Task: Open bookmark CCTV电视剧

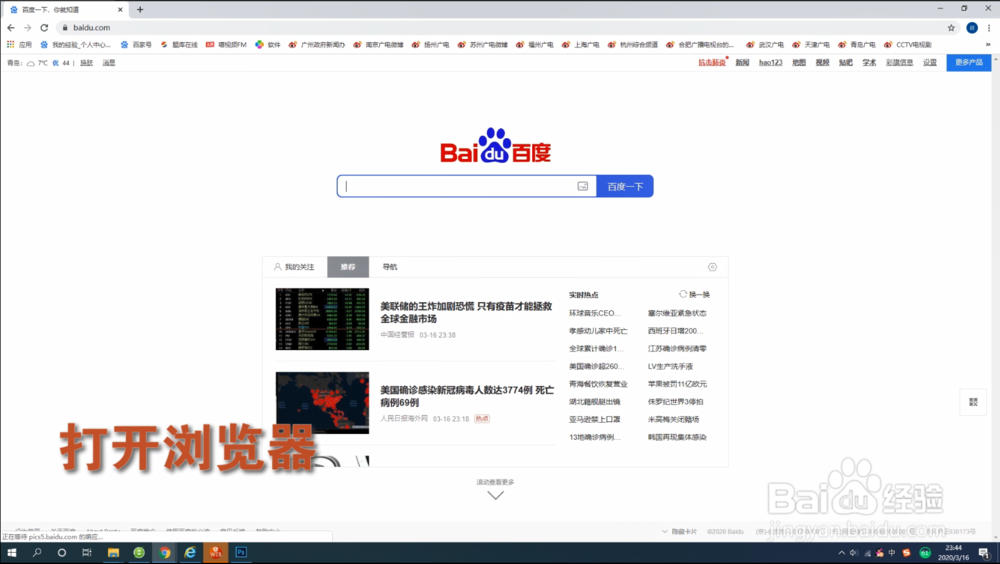Action: [x=908, y=45]
